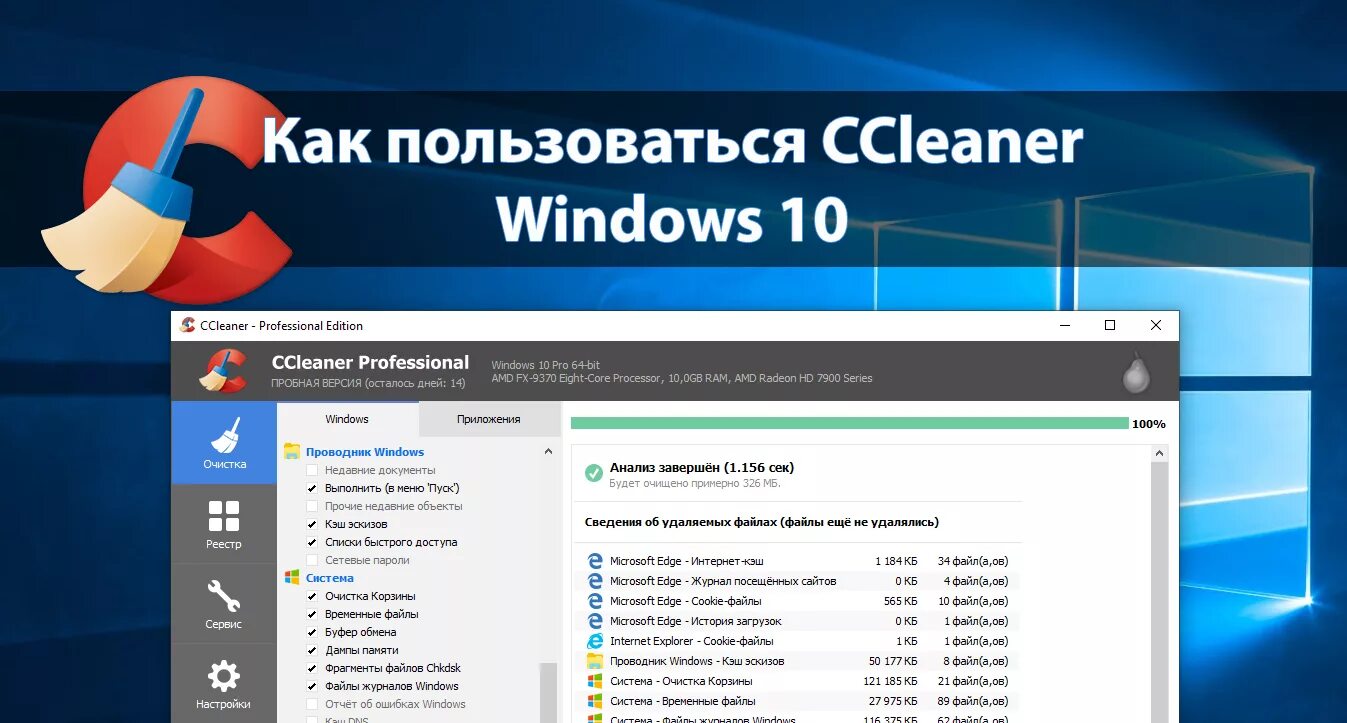The height and width of the screenshot is (723, 1347).
Task: Open the Сервис tools section
Action: pos(224,604)
